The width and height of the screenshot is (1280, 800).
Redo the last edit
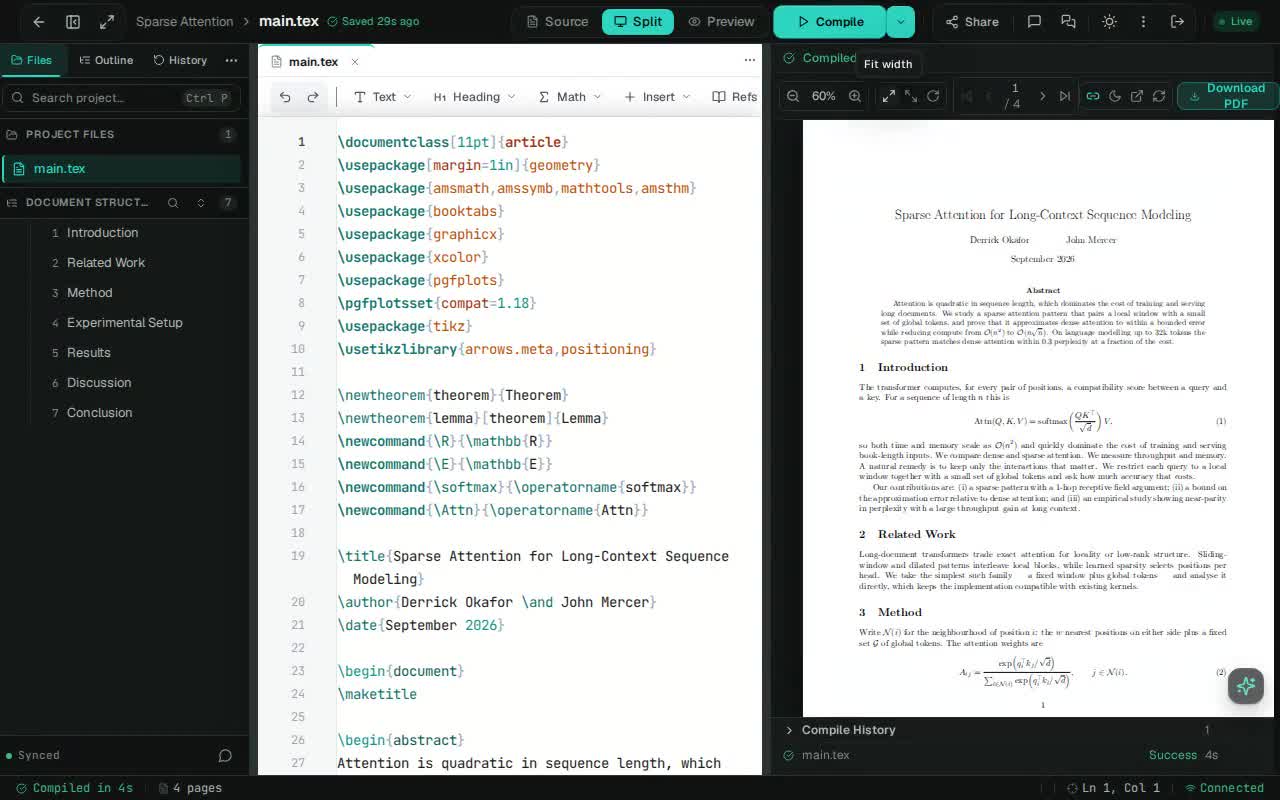(x=313, y=97)
